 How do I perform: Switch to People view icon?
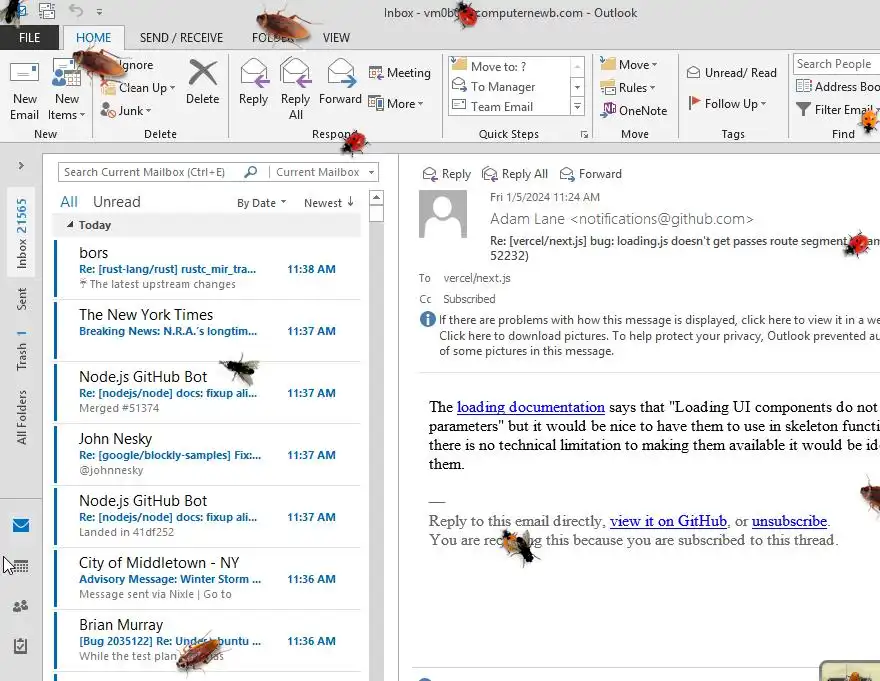point(20,606)
